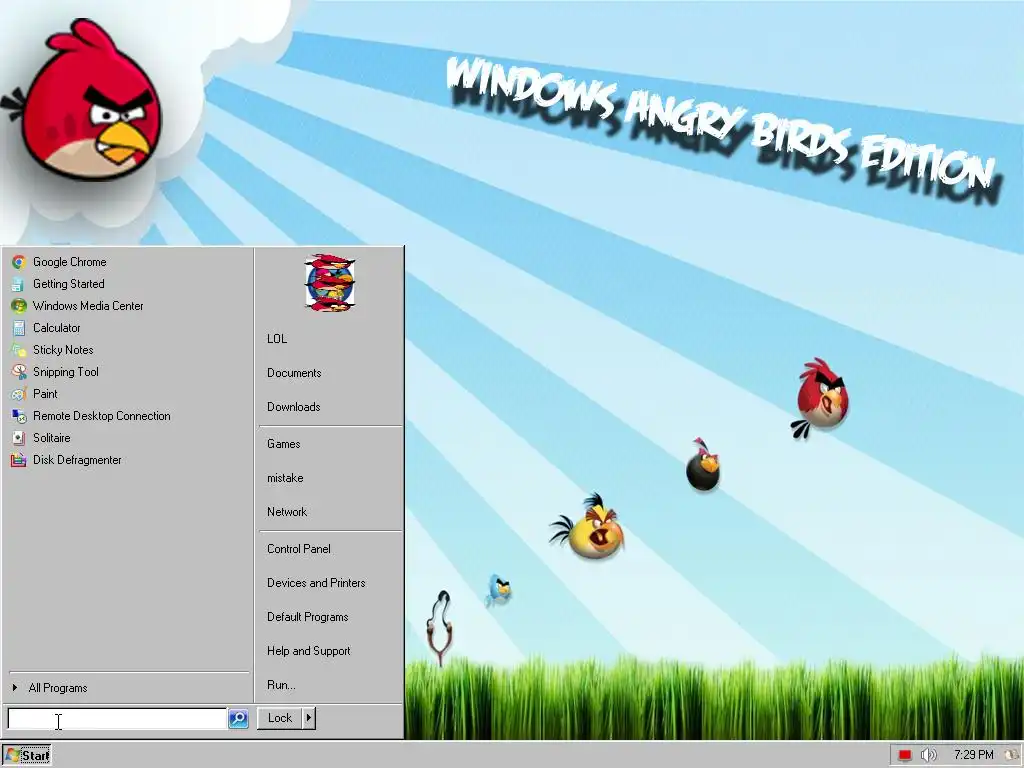Click the taskbar clock showing 7:29 PM

pos(973,755)
